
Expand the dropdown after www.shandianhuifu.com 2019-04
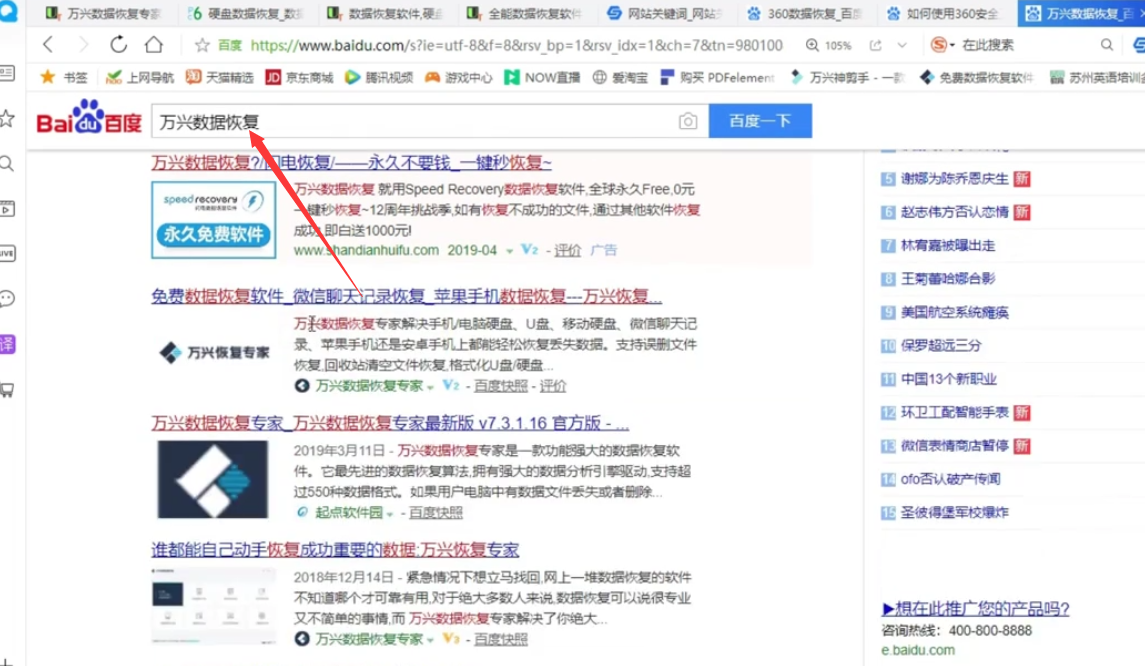510,250
